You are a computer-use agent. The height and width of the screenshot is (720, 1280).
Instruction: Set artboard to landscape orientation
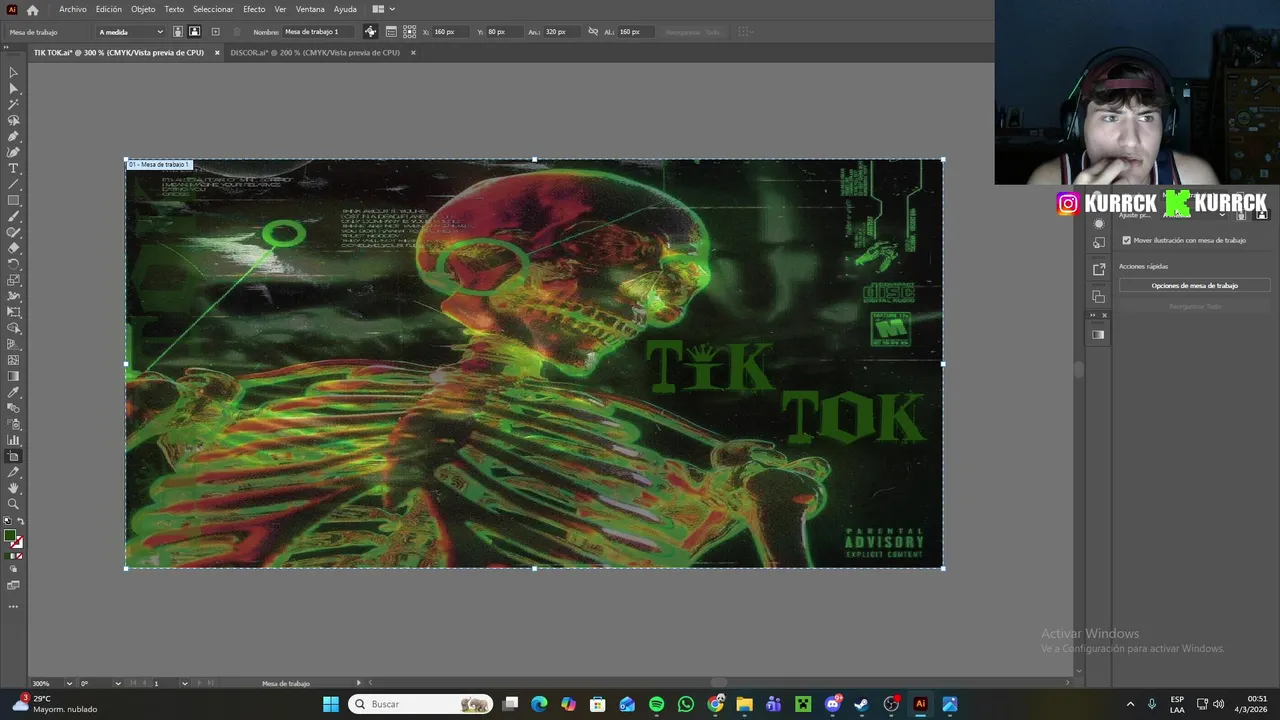194,32
